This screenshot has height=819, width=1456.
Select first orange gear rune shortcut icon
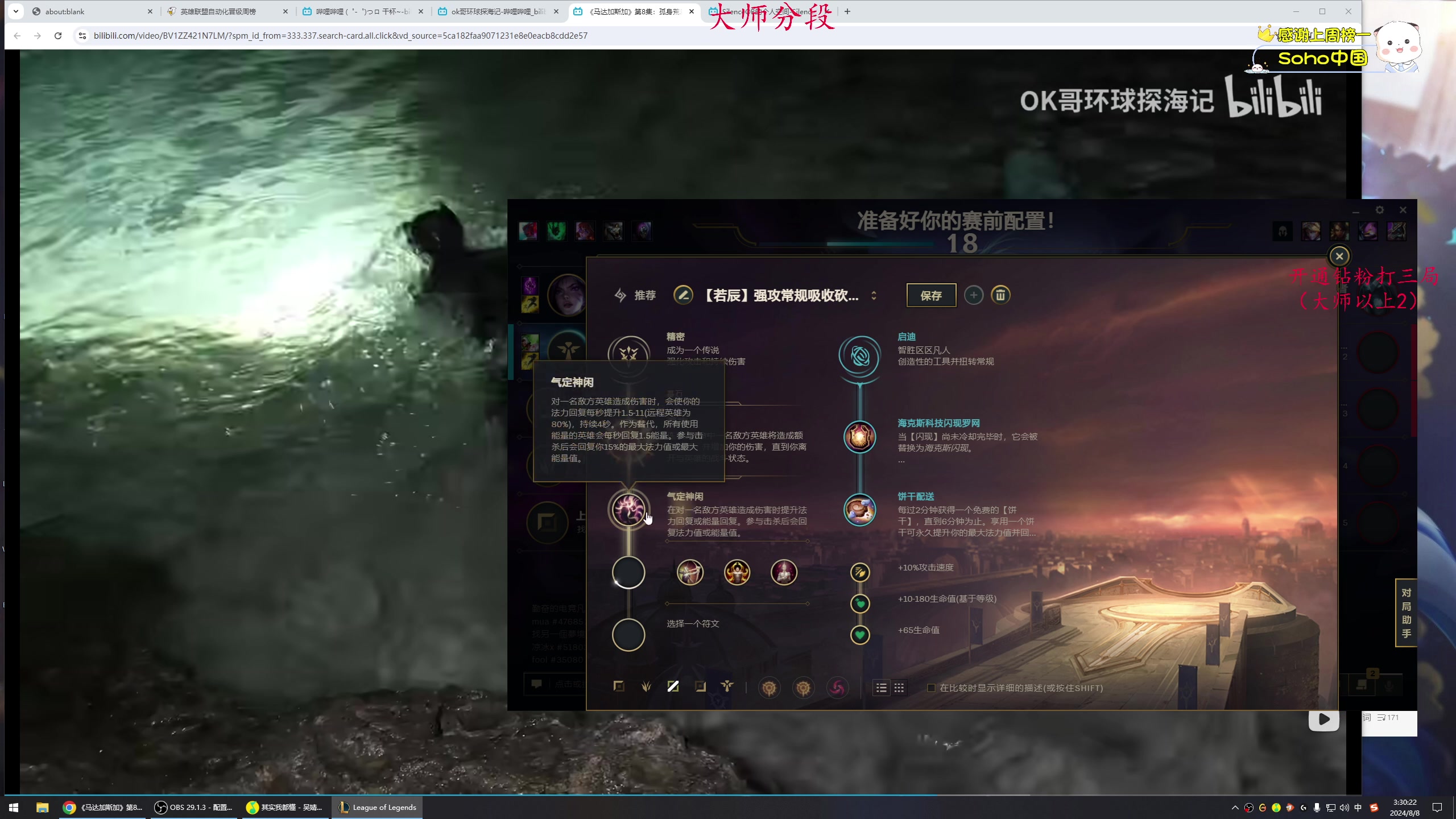[x=769, y=688]
